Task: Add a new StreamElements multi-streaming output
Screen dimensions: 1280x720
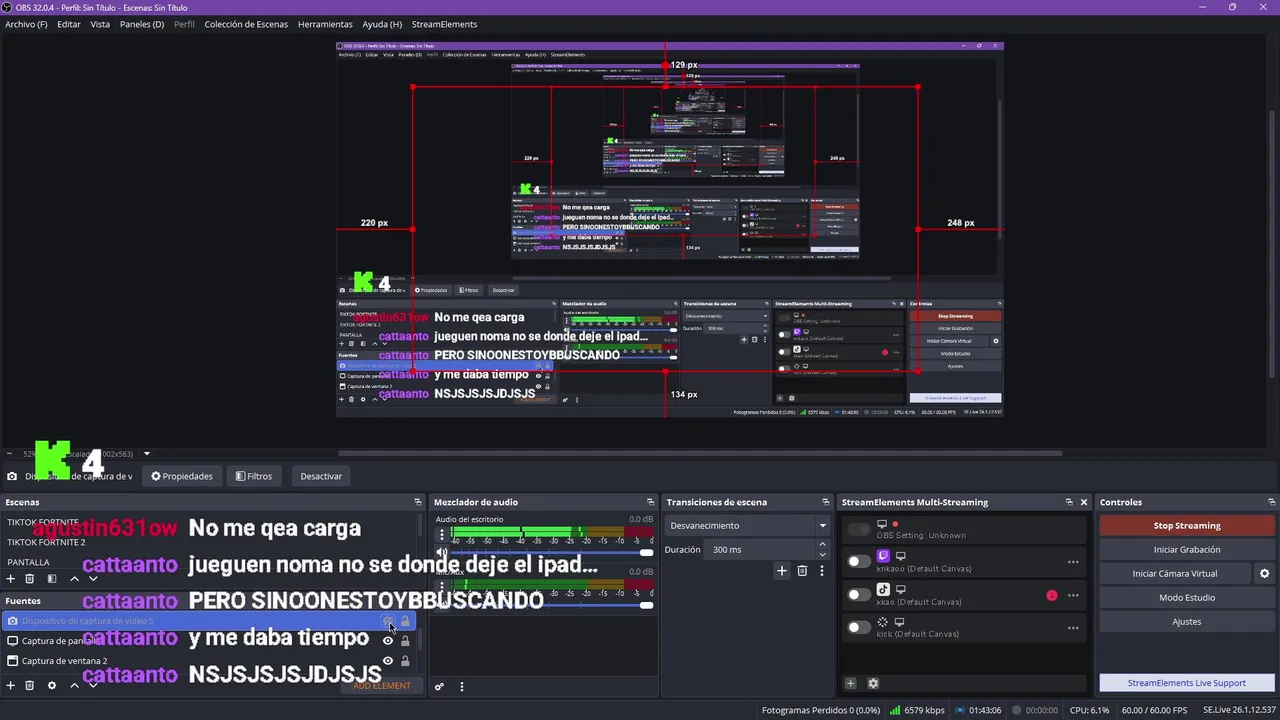Action: 850,683
